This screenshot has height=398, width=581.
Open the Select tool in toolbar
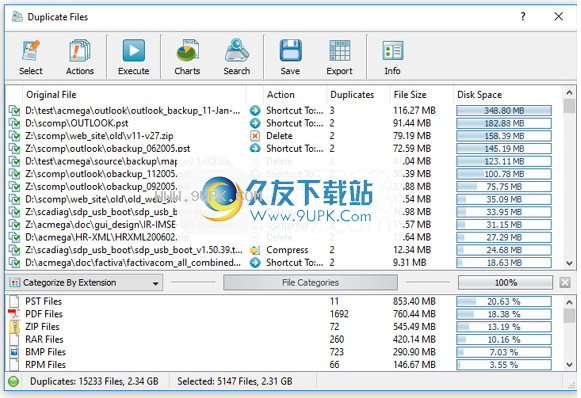click(31, 57)
